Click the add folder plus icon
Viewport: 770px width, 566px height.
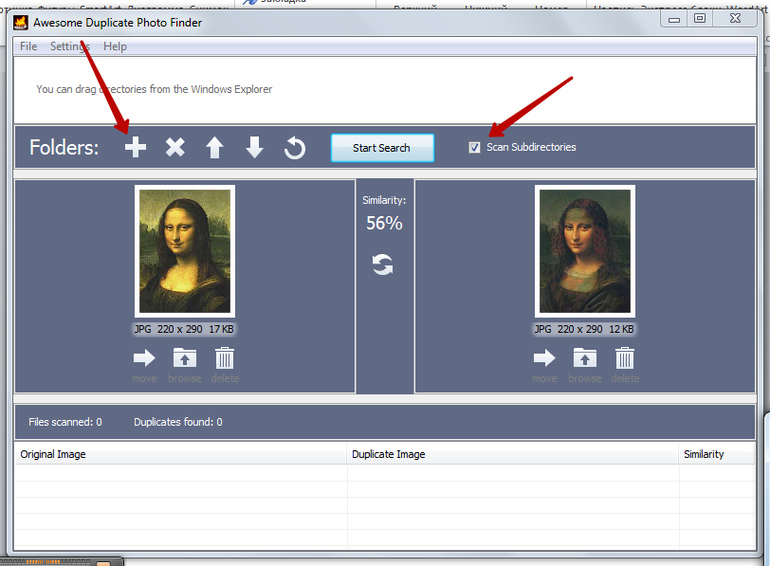coord(135,148)
